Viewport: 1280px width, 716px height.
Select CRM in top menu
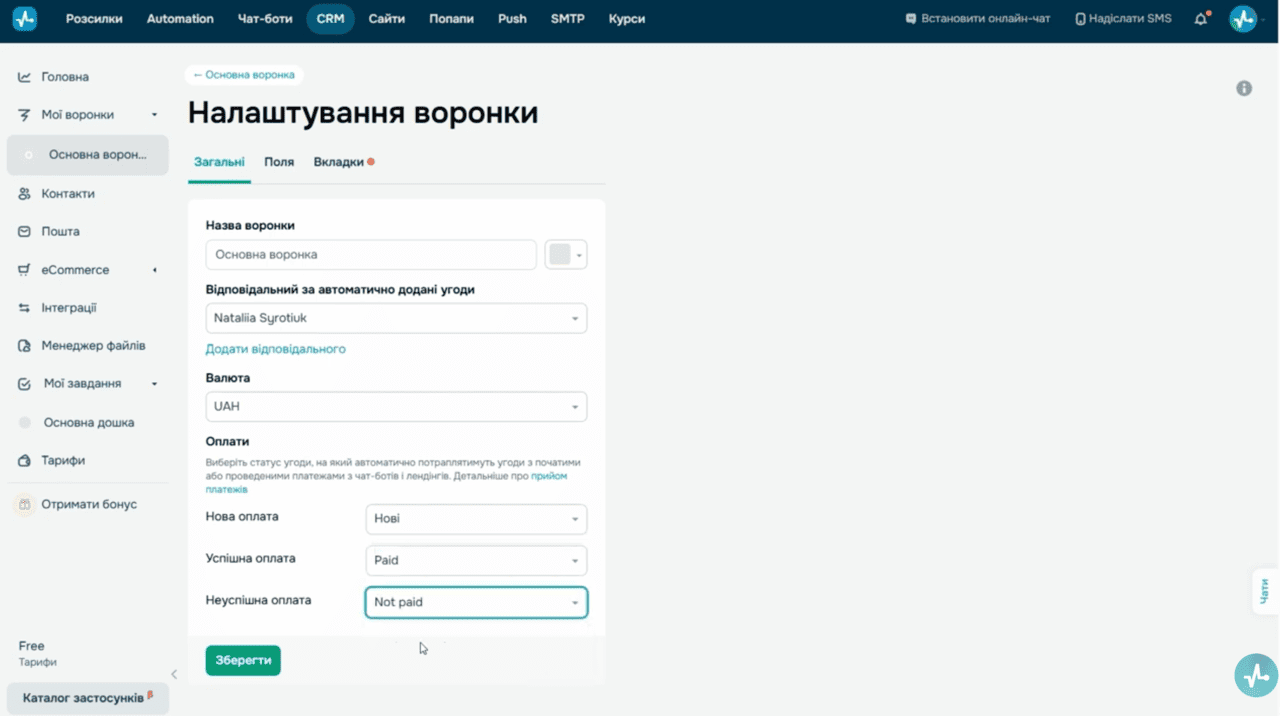point(330,19)
